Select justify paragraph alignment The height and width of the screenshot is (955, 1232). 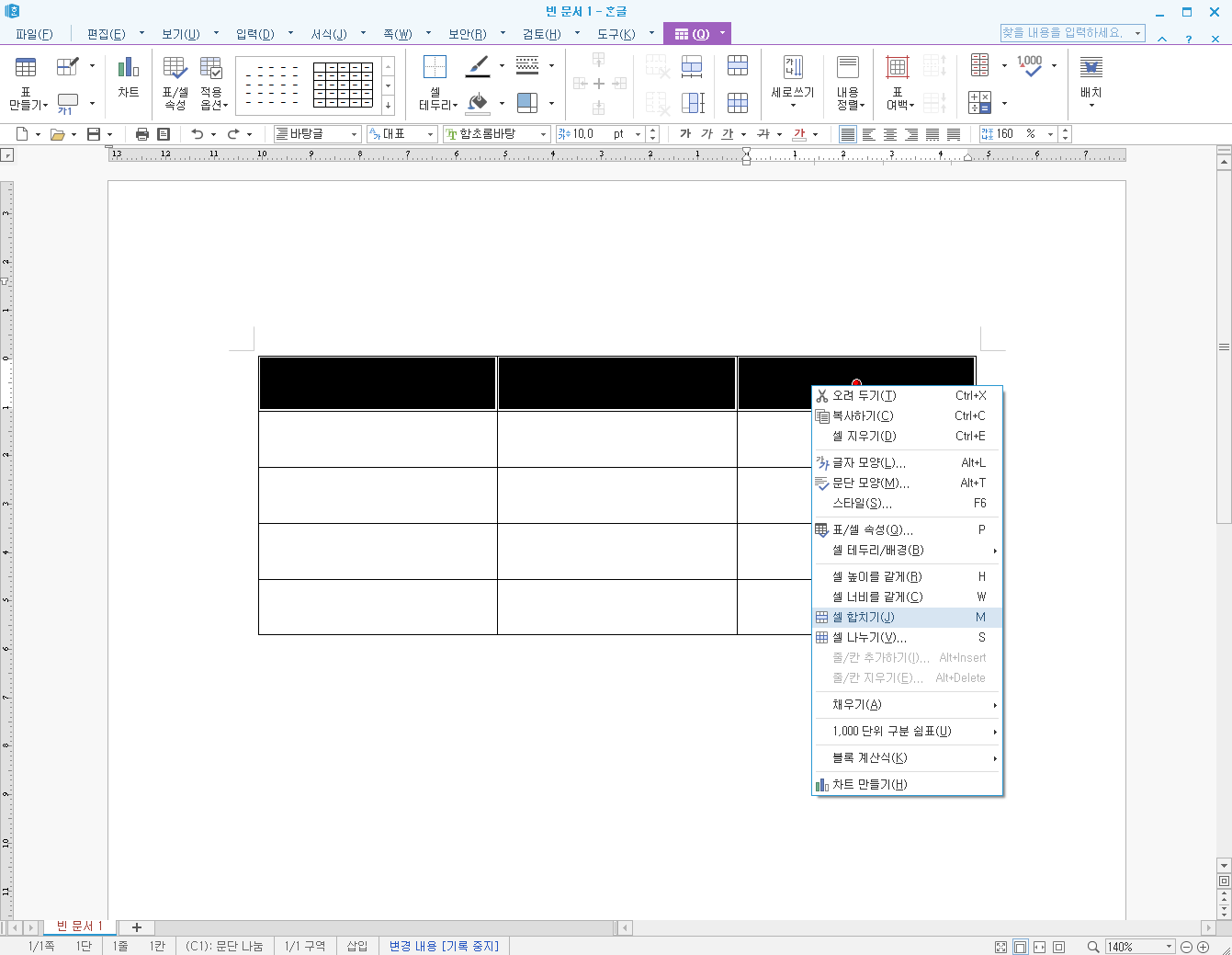[x=848, y=134]
